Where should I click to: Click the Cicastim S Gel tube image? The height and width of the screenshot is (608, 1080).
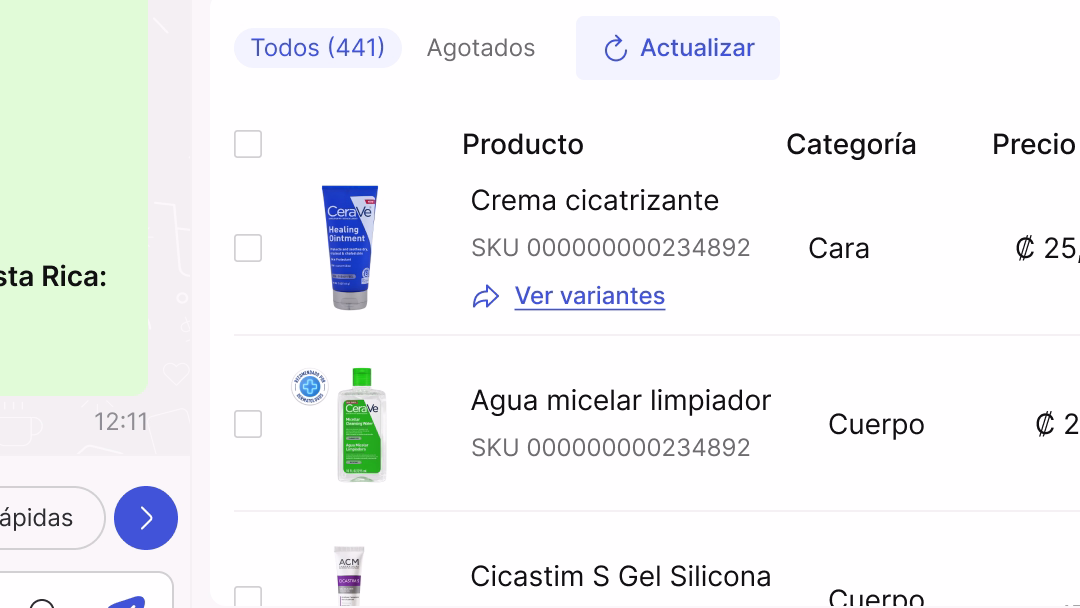[x=349, y=577]
